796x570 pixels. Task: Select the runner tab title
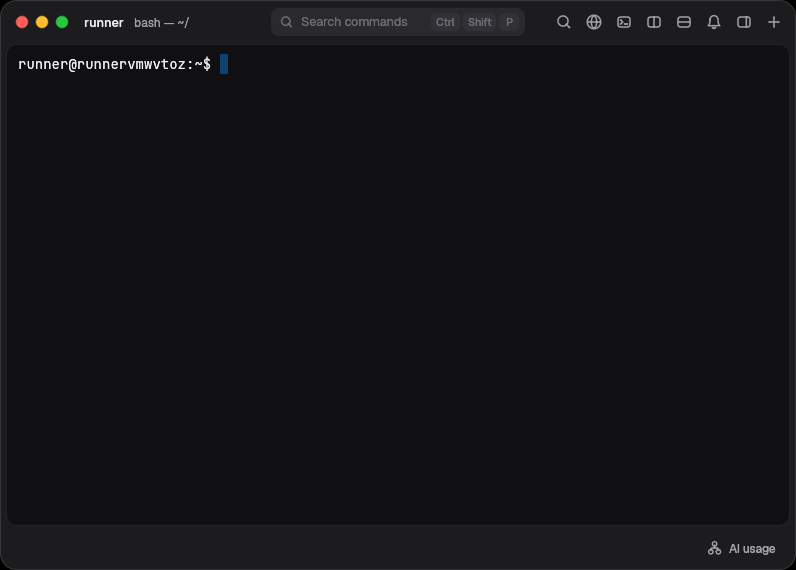(x=104, y=23)
